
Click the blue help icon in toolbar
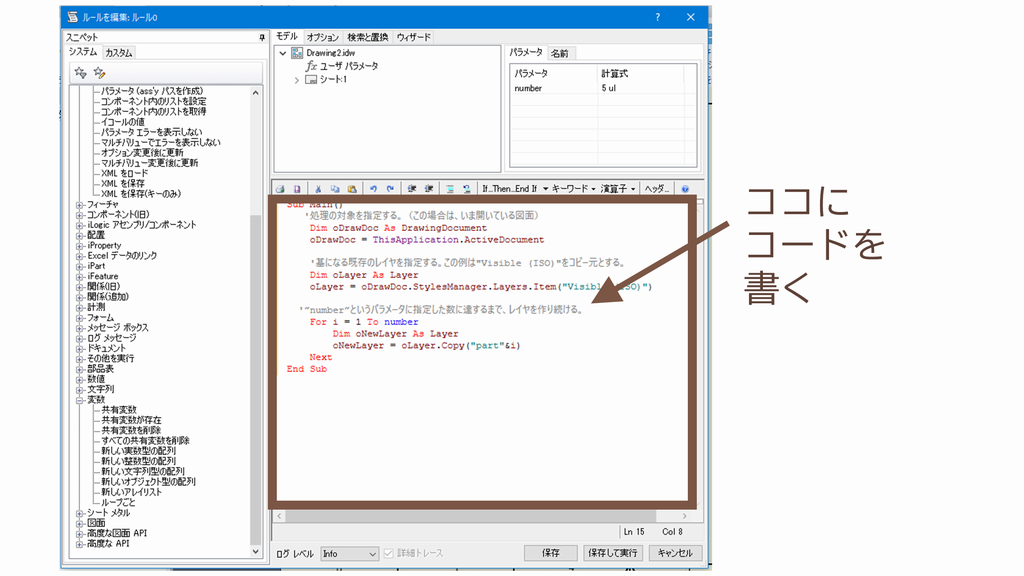(685, 188)
